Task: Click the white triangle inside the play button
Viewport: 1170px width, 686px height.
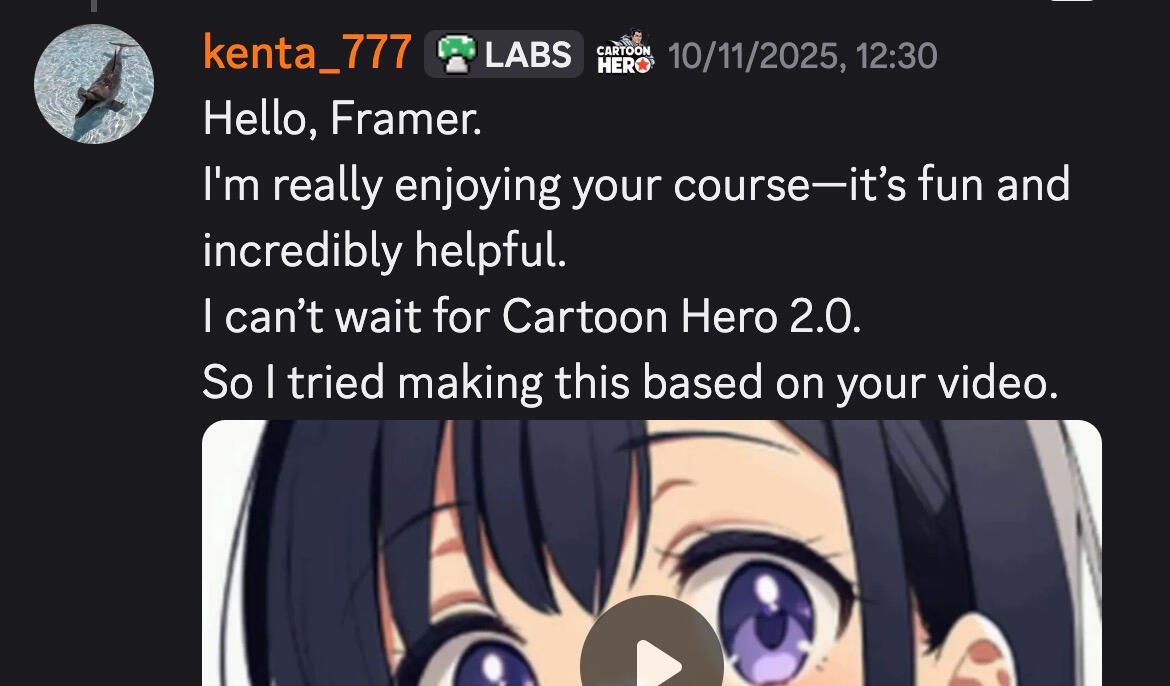Action: [657, 663]
